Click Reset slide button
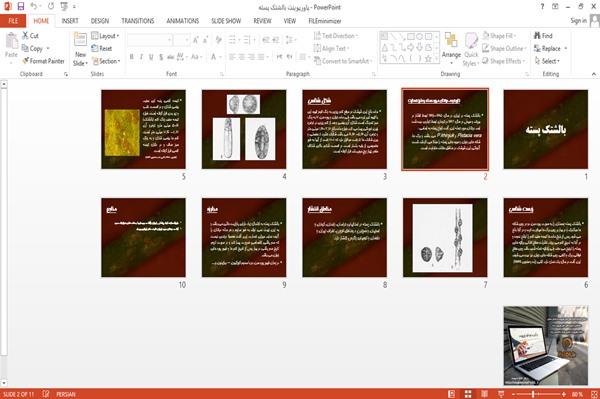Image resolution: width=600 pixels, height=399 pixels. click(102, 48)
